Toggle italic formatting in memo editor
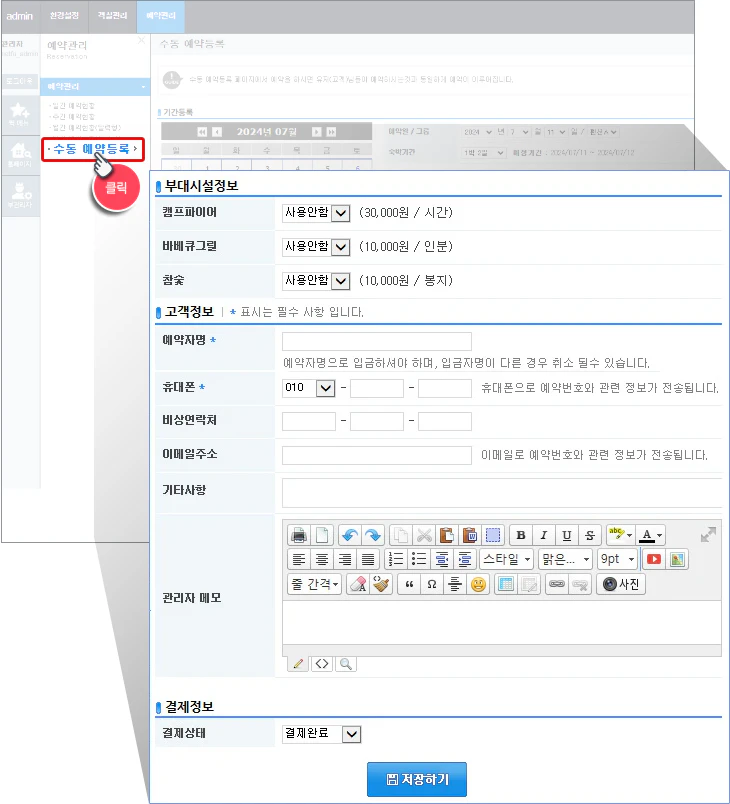Image resolution: width=730 pixels, height=804 pixels. (x=544, y=535)
